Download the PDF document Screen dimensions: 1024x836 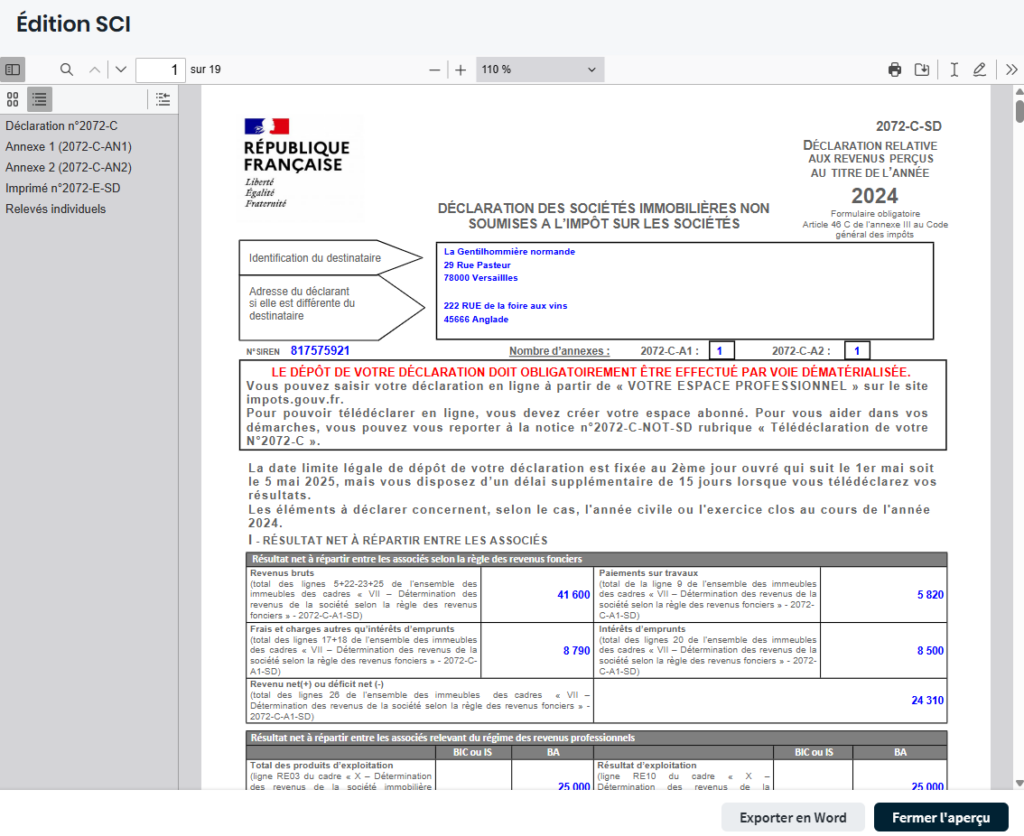point(922,70)
